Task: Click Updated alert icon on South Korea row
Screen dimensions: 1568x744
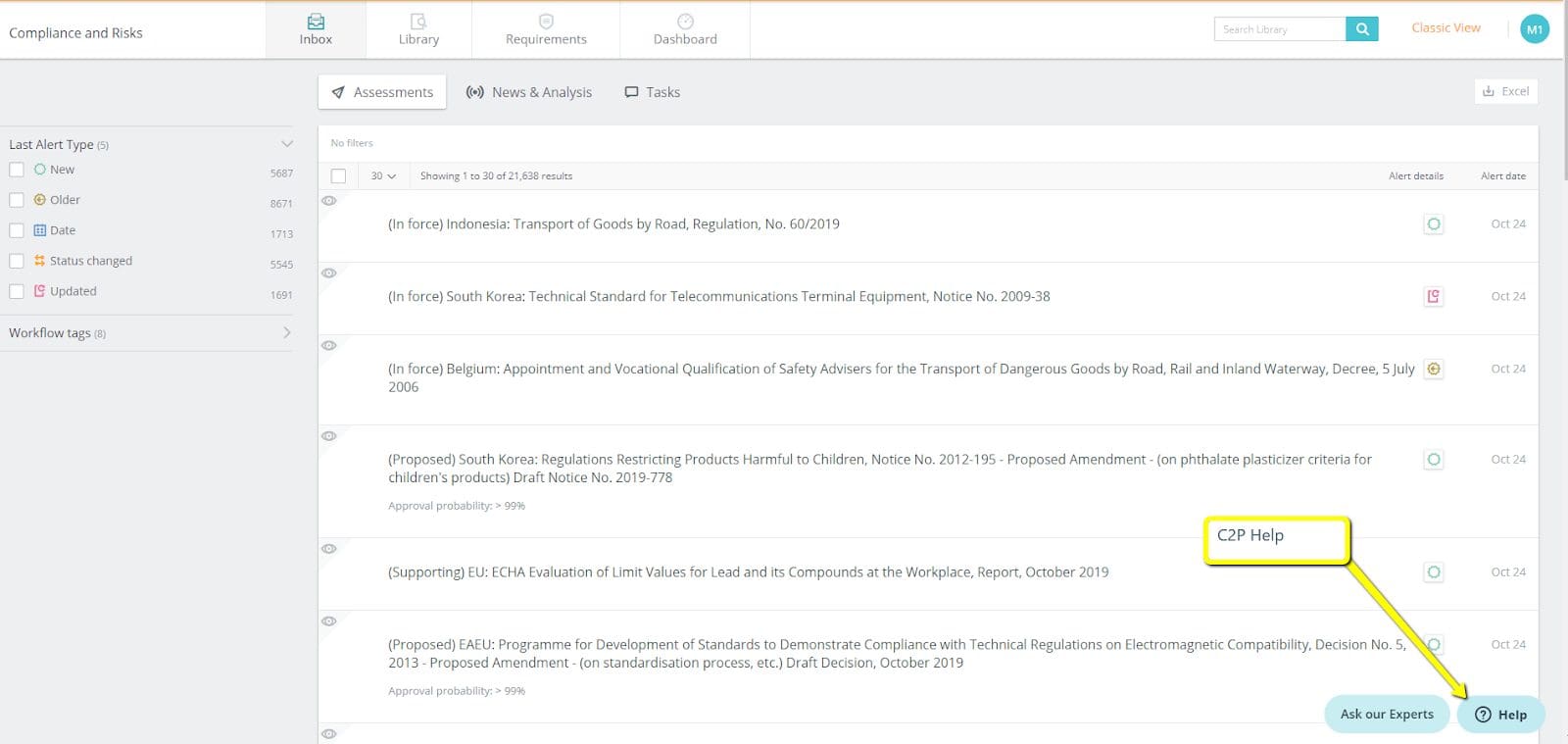Action: click(1433, 297)
